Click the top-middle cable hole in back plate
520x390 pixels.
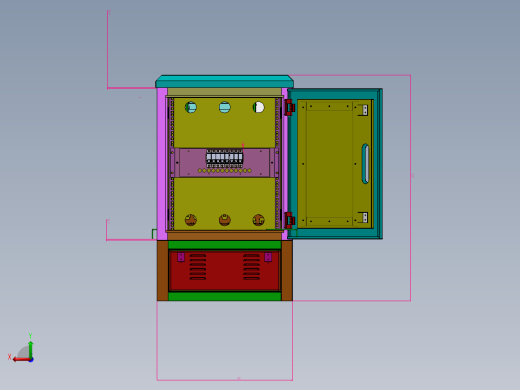coord(225,107)
